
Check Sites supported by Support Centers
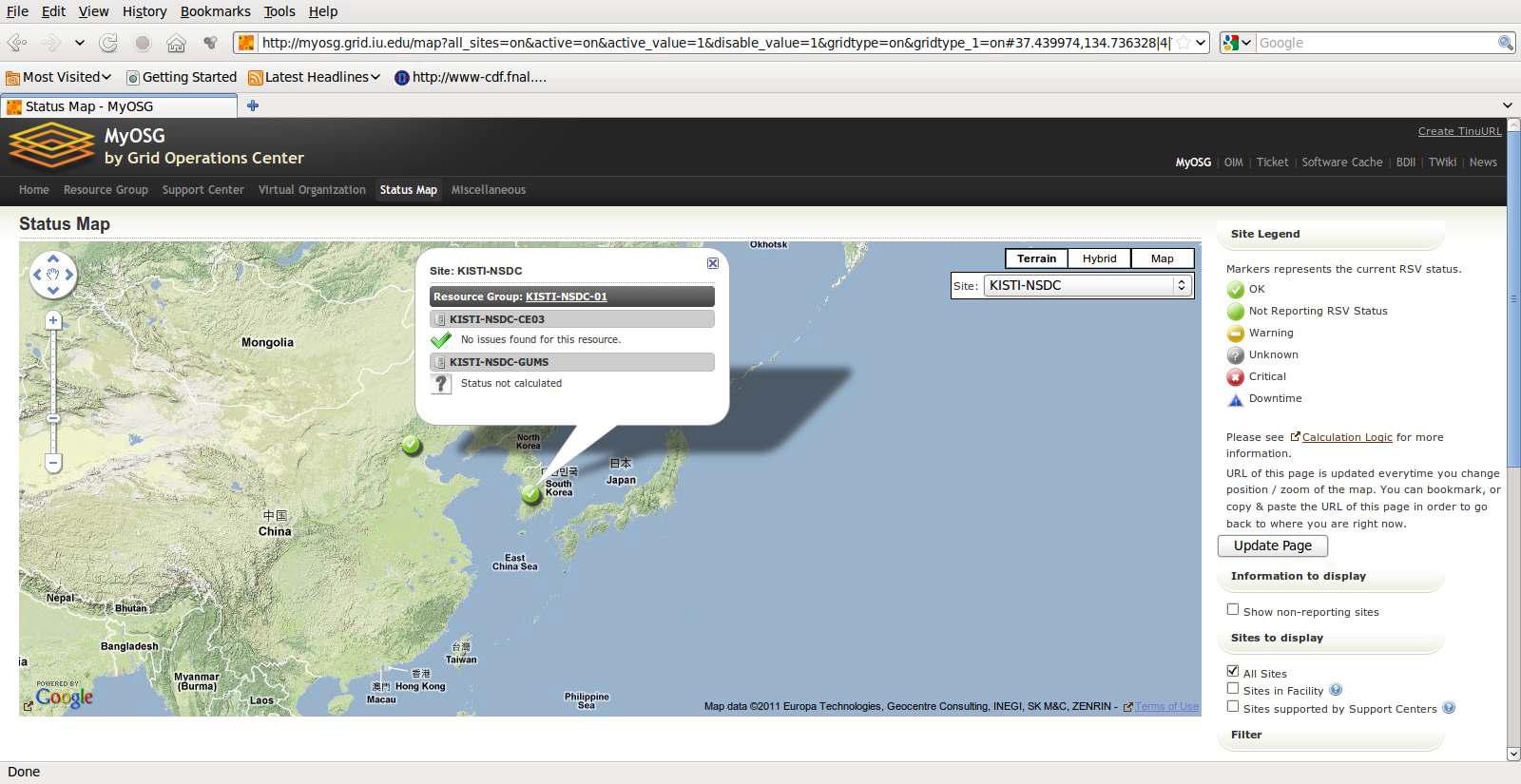pyautogui.click(x=1233, y=706)
